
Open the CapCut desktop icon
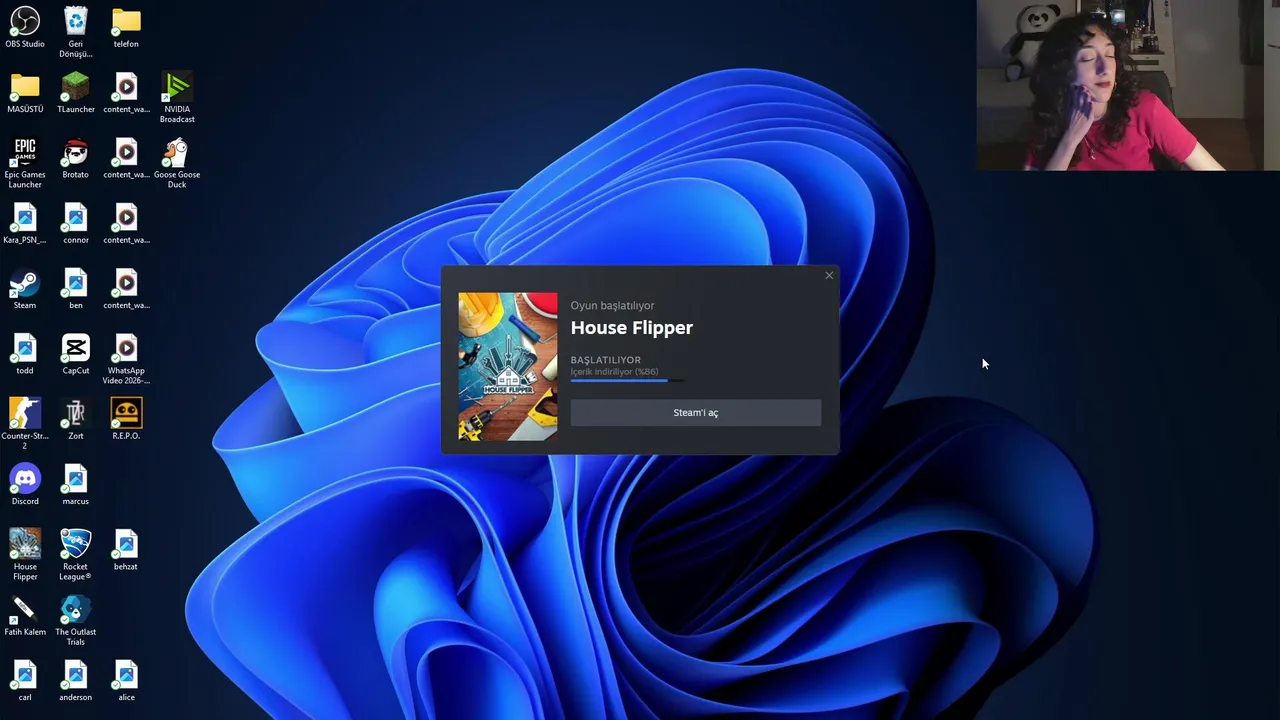click(75, 354)
